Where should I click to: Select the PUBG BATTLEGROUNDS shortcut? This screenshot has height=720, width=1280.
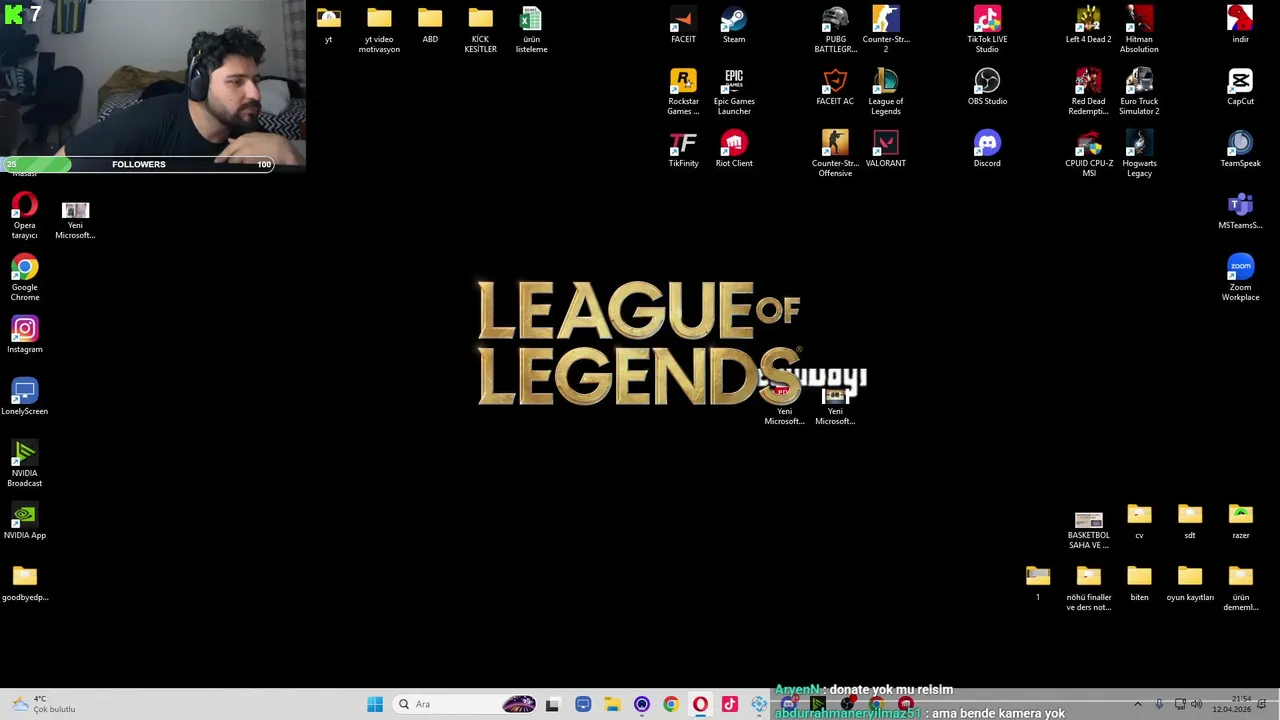click(835, 30)
